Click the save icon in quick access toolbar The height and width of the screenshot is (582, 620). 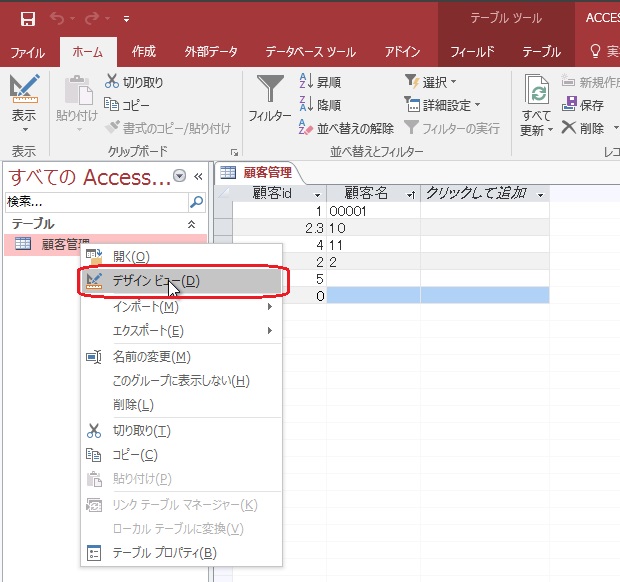(x=27, y=18)
